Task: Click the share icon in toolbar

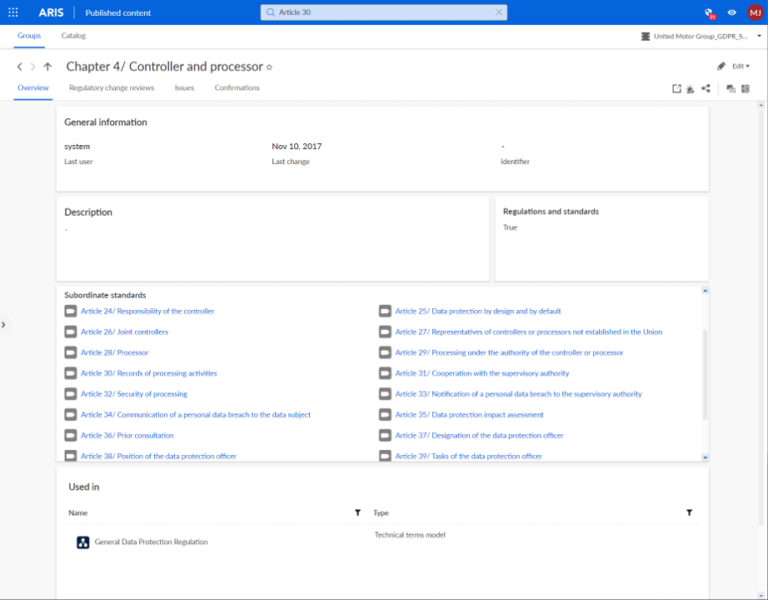Action: click(706, 88)
